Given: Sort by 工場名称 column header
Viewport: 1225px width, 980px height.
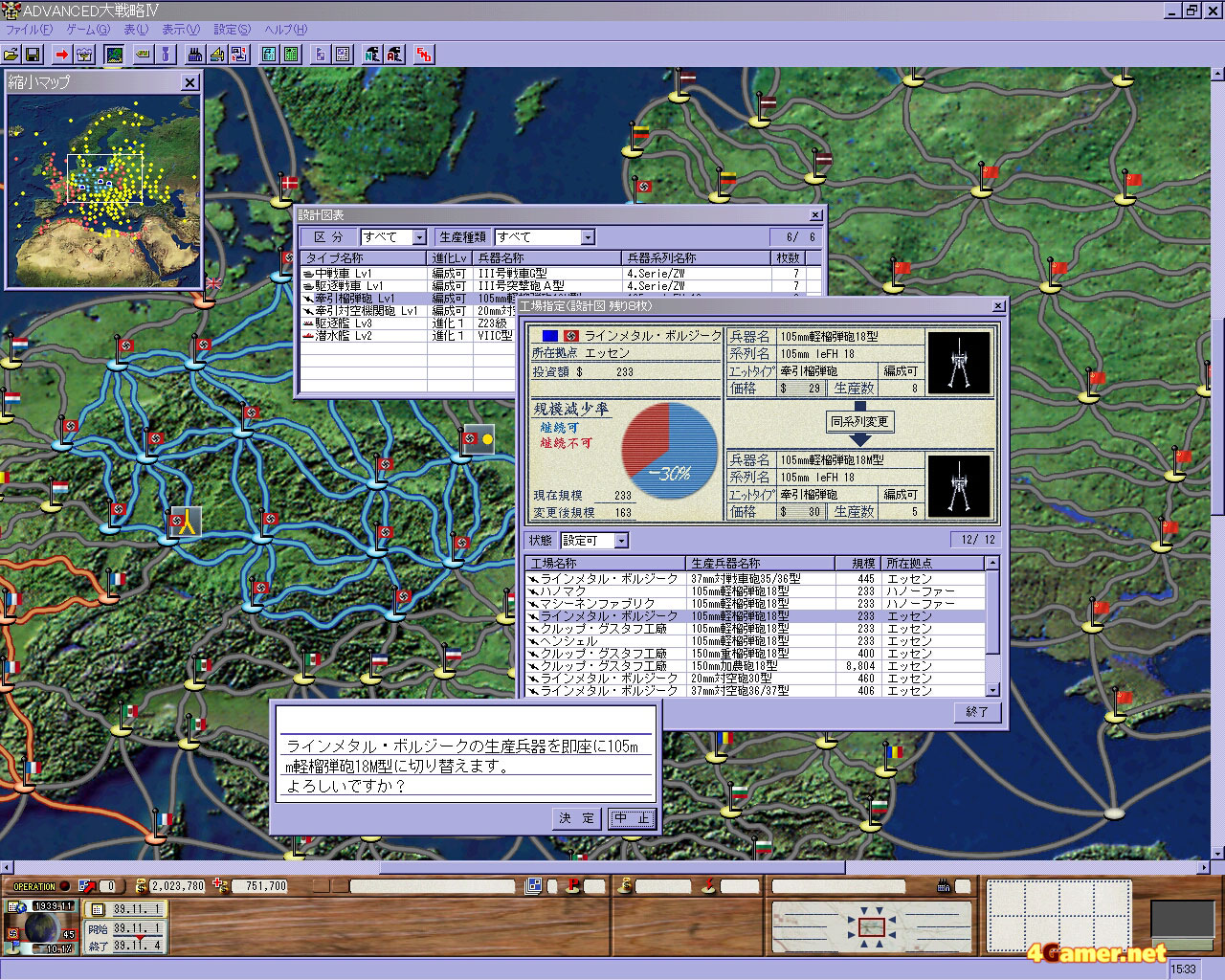Looking at the screenshot, I should click(606, 564).
